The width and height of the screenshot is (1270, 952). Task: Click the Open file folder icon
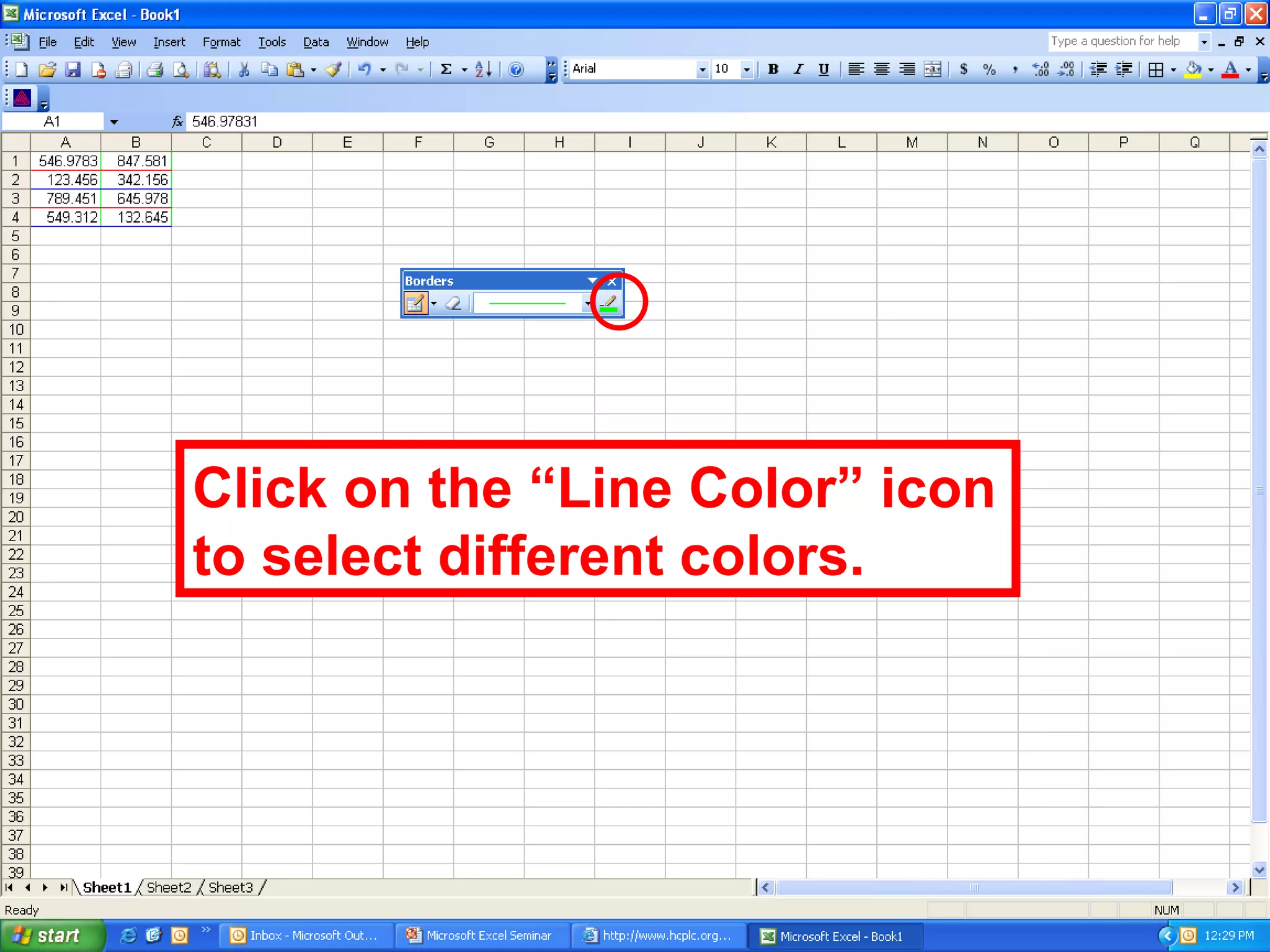[47, 69]
